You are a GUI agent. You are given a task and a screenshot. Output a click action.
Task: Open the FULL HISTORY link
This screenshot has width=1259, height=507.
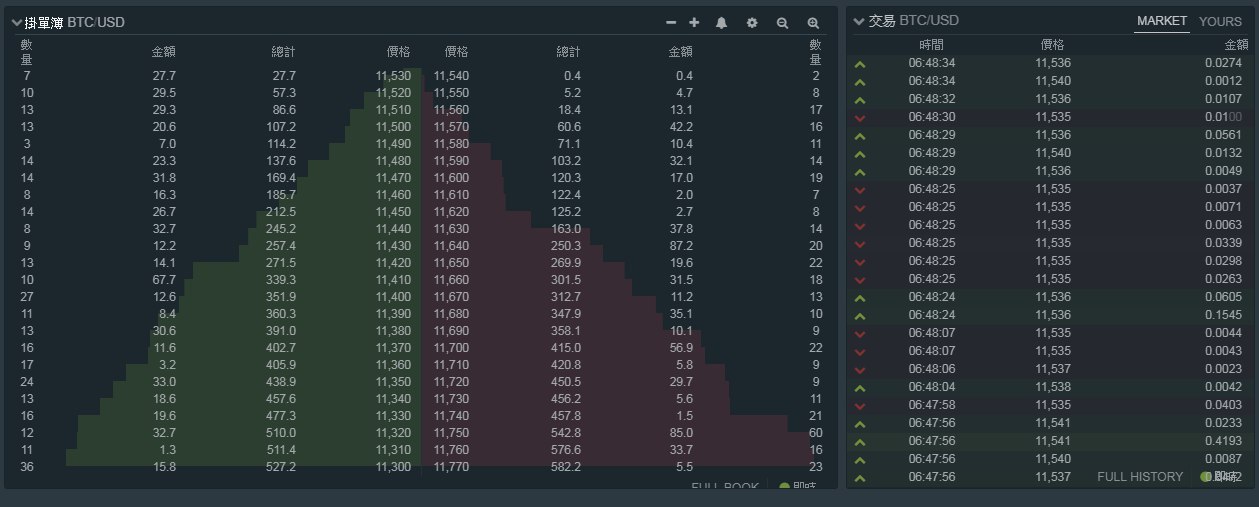click(1139, 477)
